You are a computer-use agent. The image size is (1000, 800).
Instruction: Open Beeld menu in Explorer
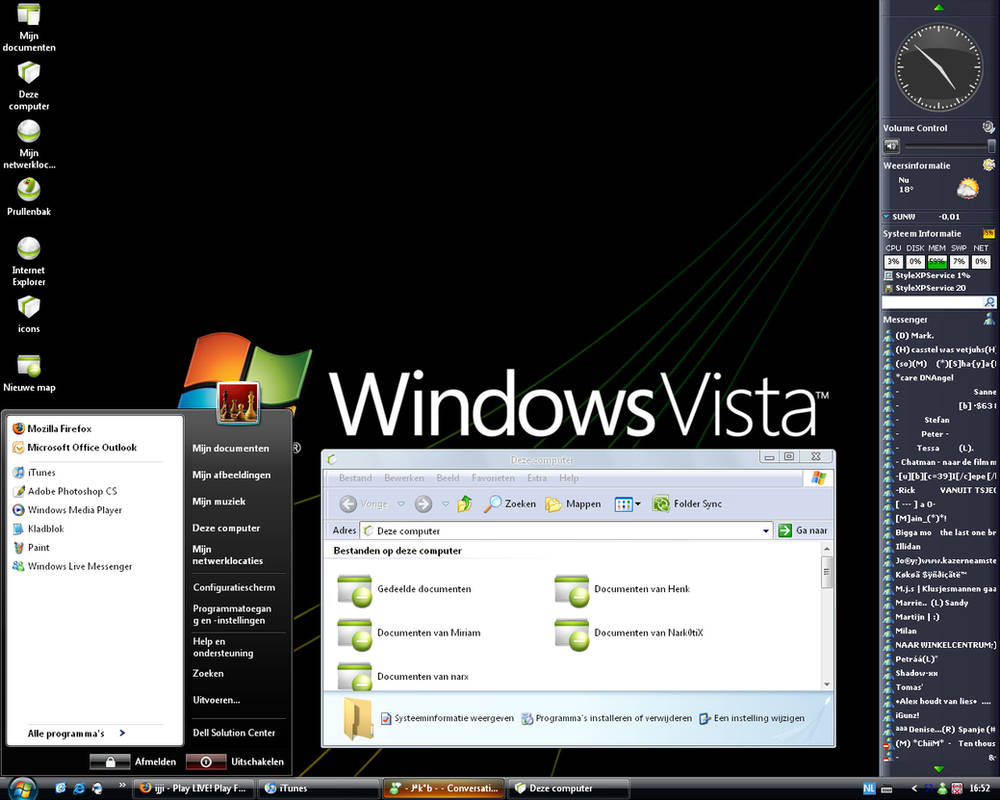[448, 478]
